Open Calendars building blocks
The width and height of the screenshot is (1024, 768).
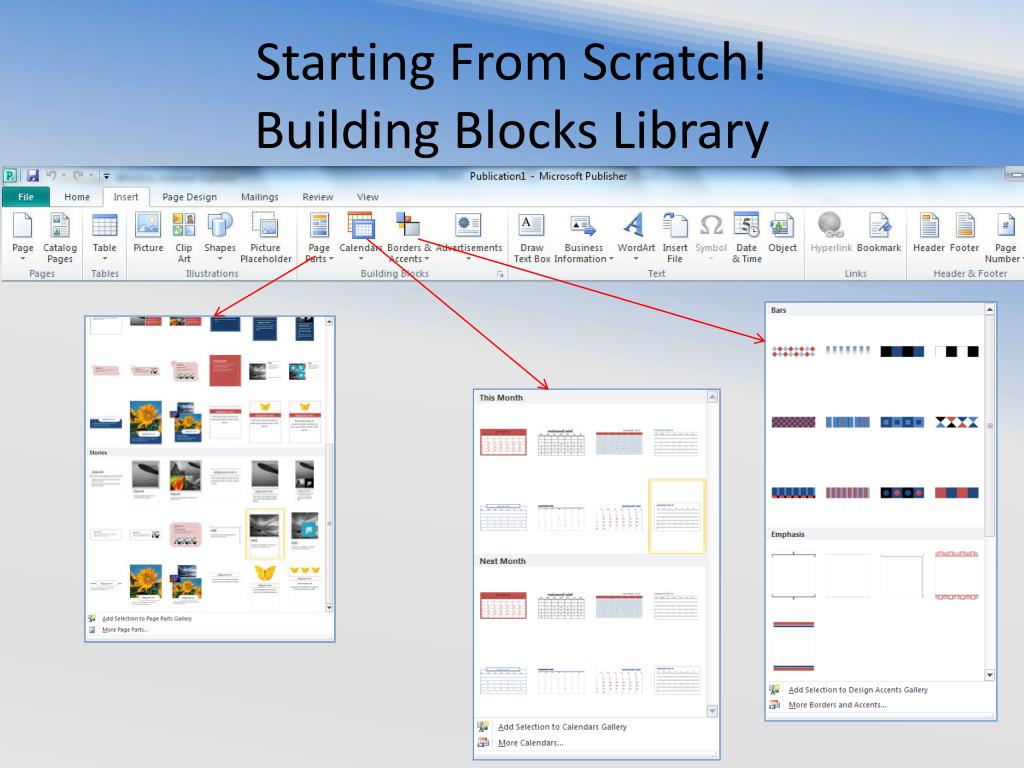point(360,237)
